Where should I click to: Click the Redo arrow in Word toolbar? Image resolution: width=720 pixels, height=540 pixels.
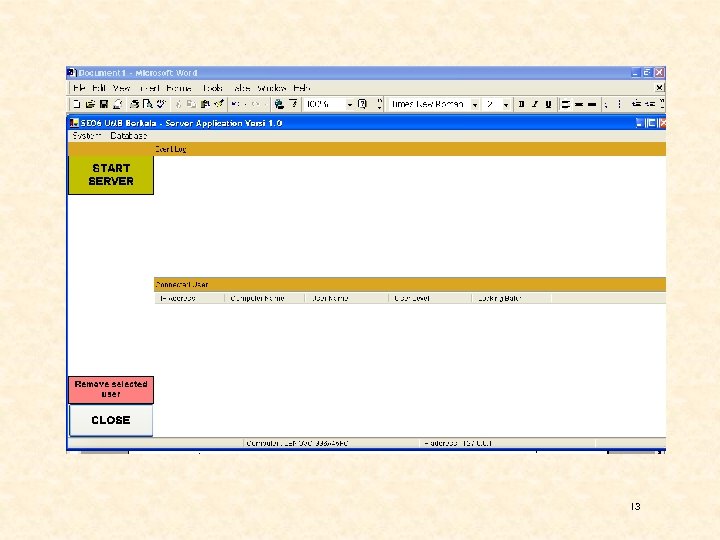pyautogui.click(x=255, y=104)
